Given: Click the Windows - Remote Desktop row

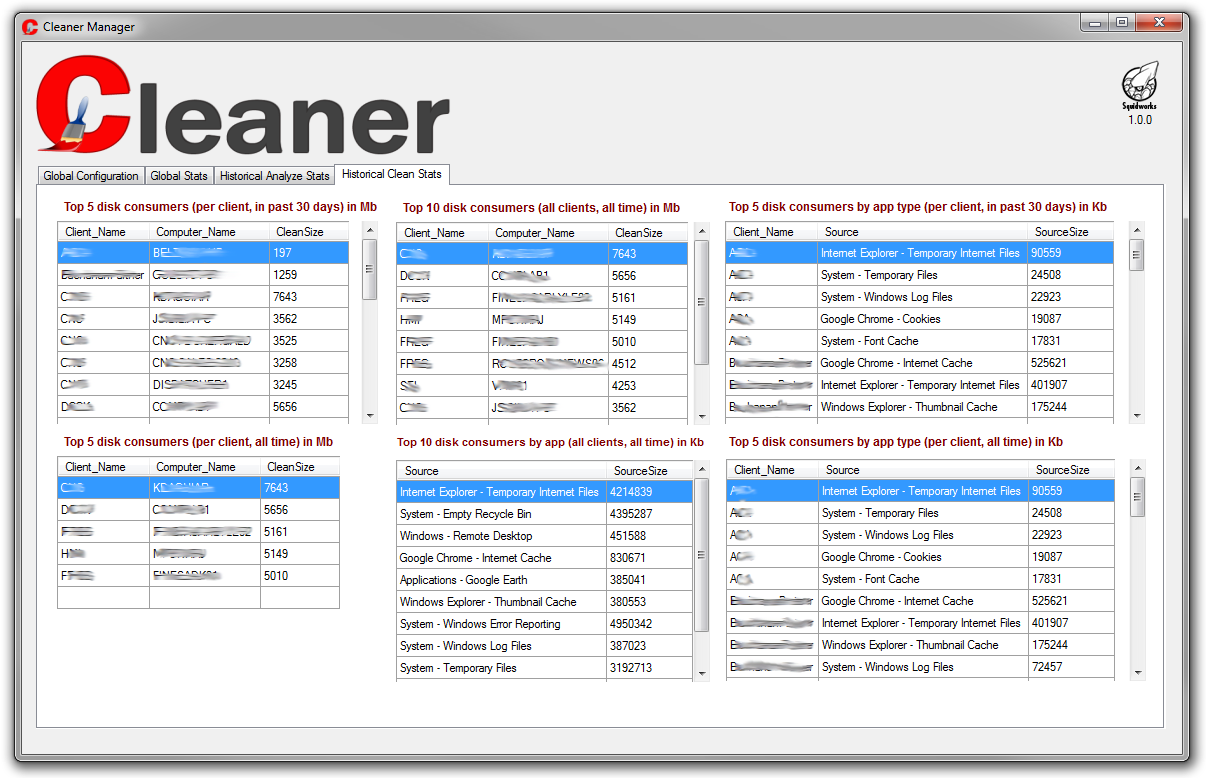Looking at the screenshot, I should click(x=544, y=536).
